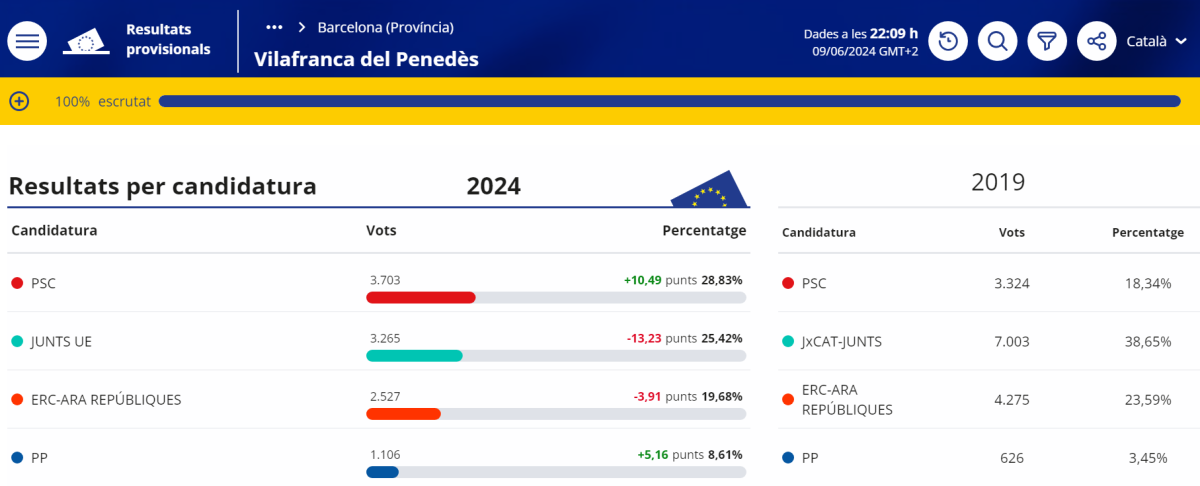Go to Barcelona (Província) breadcrumb
This screenshot has width=1200, height=486.
(385, 27)
